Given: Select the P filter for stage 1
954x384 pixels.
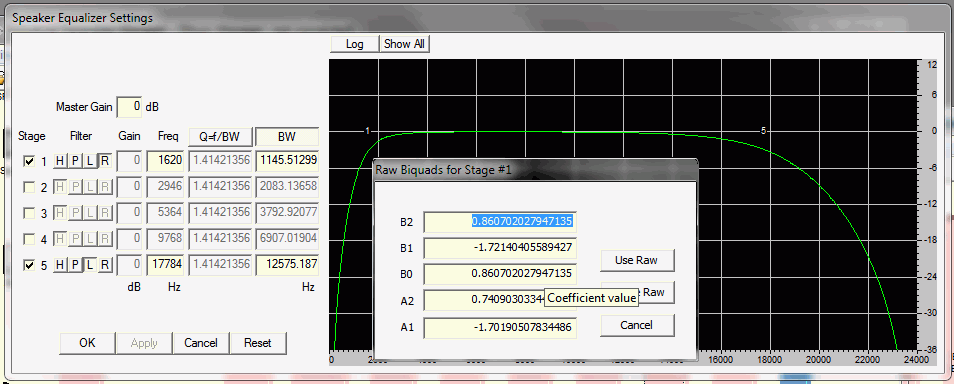Looking at the screenshot, I should (75, 161).
